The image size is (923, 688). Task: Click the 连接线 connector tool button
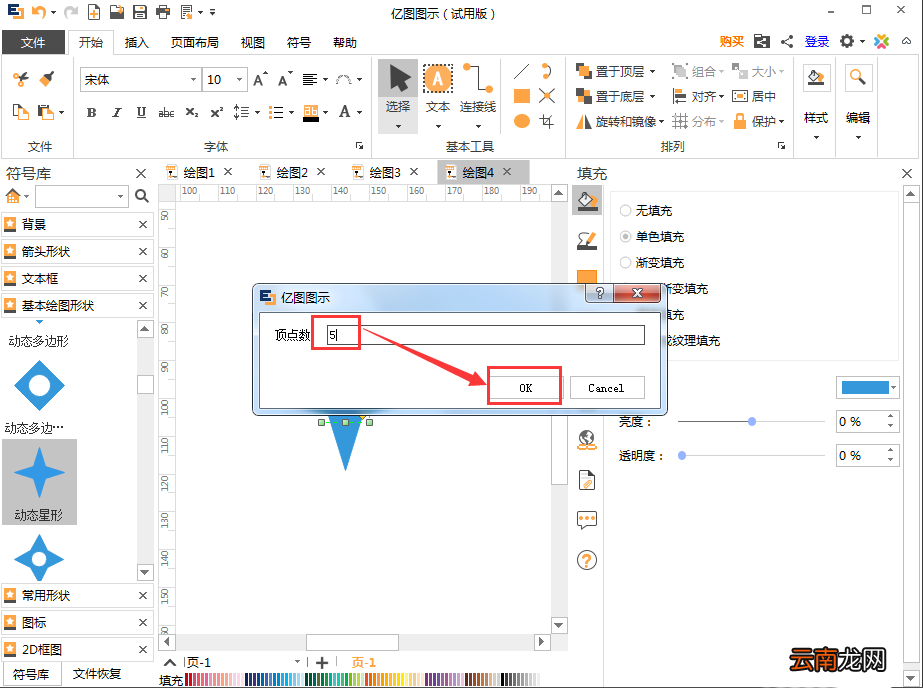[x=478, y=94]
